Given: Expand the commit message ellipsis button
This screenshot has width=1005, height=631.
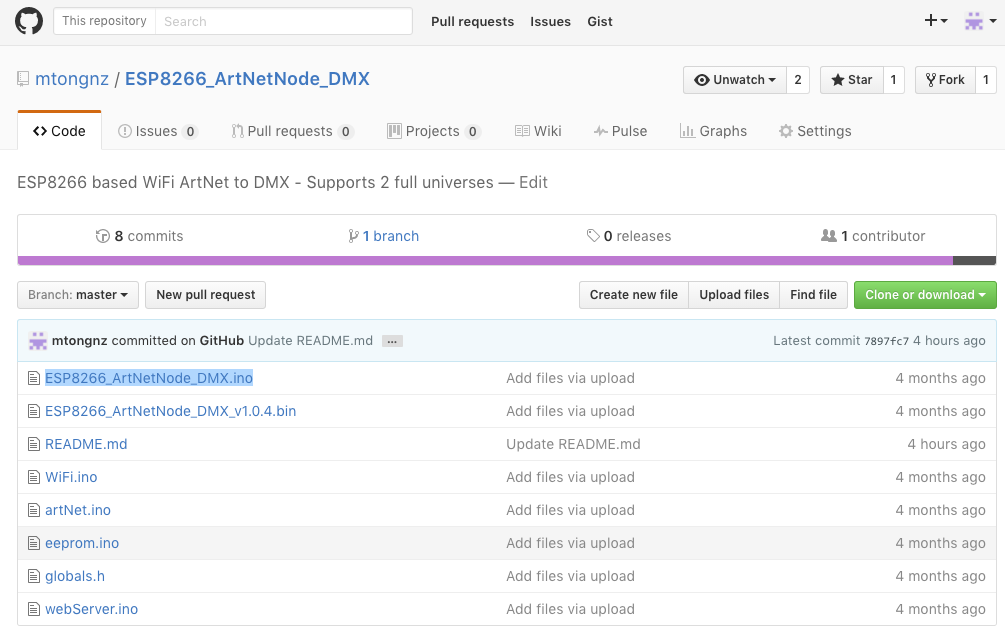Looking at the screenshot, I should click(x=392, y=341).
